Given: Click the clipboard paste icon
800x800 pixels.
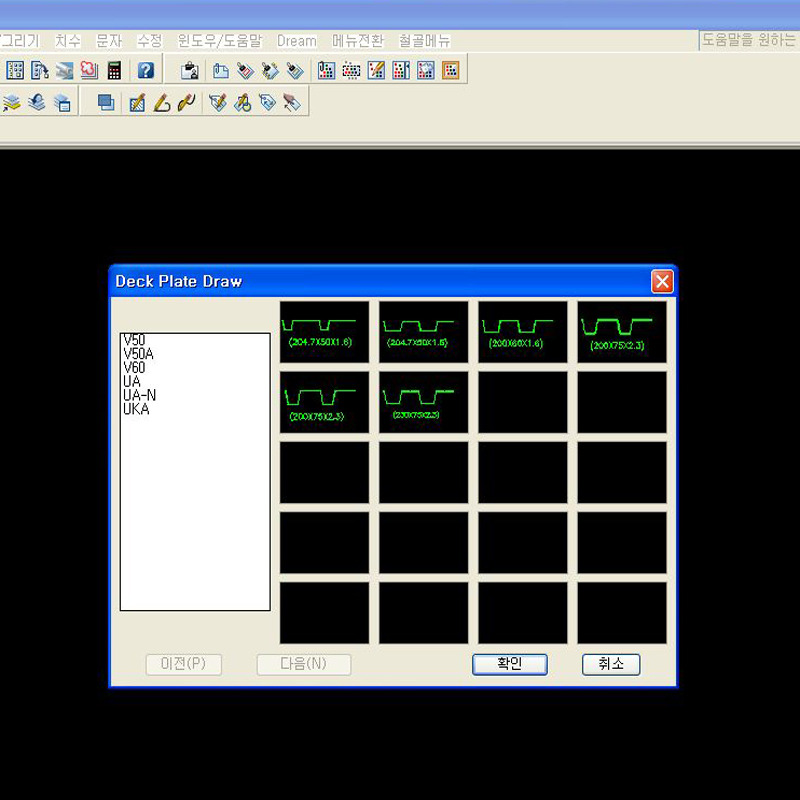Looking at the screenshot, I should [189, 70].
